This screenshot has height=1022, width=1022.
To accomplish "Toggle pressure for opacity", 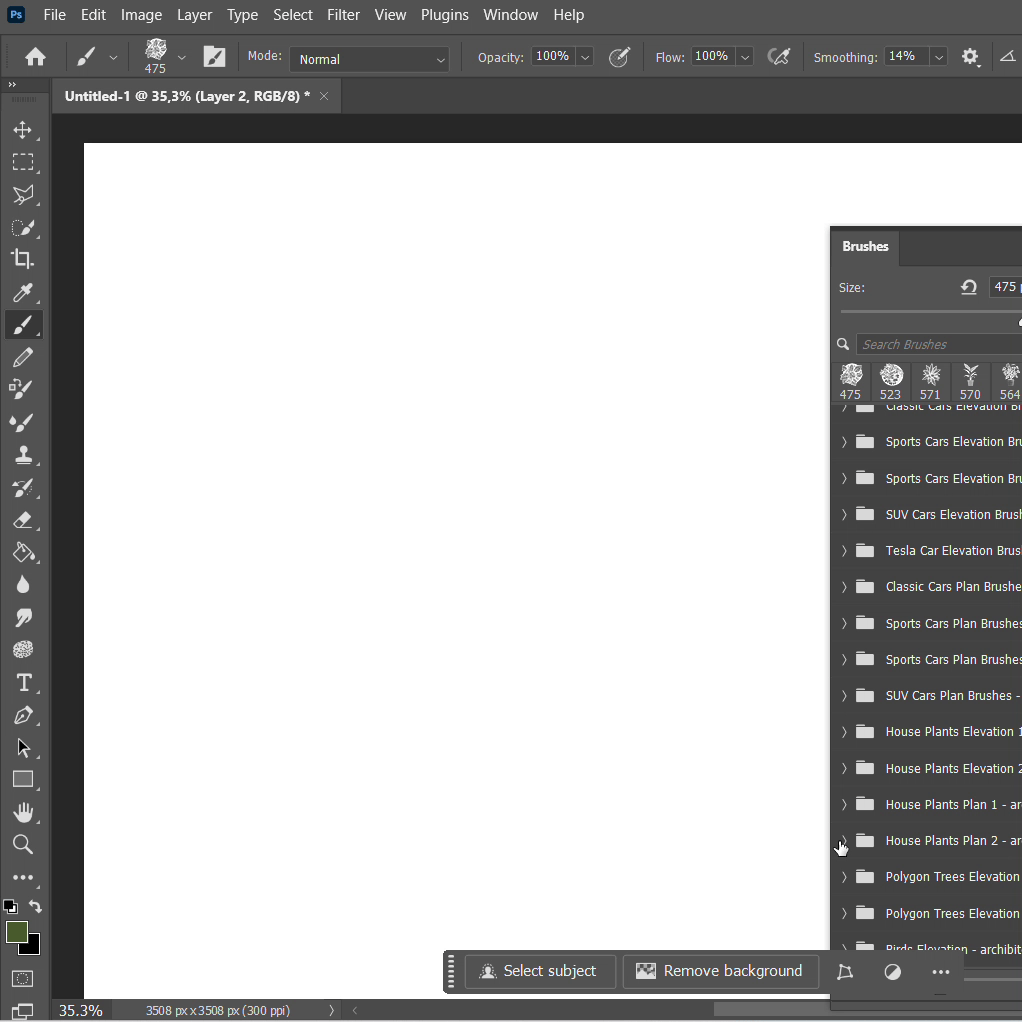I will [619, 57].
